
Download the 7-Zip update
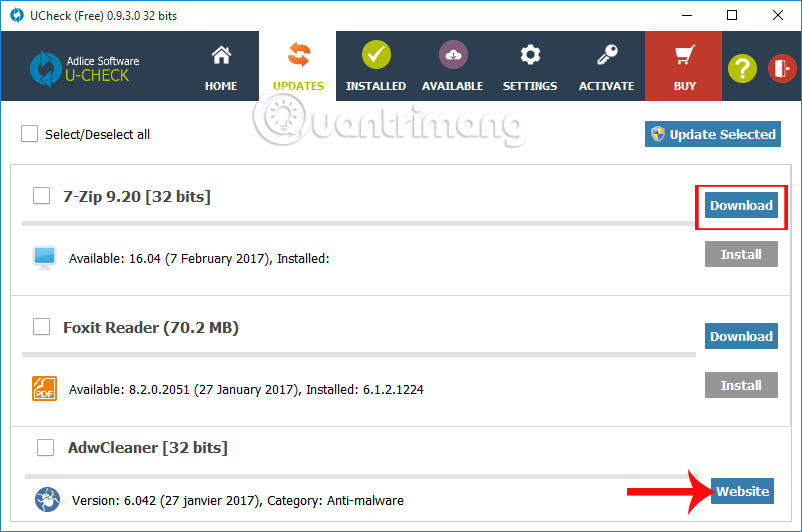coord(741,205)
